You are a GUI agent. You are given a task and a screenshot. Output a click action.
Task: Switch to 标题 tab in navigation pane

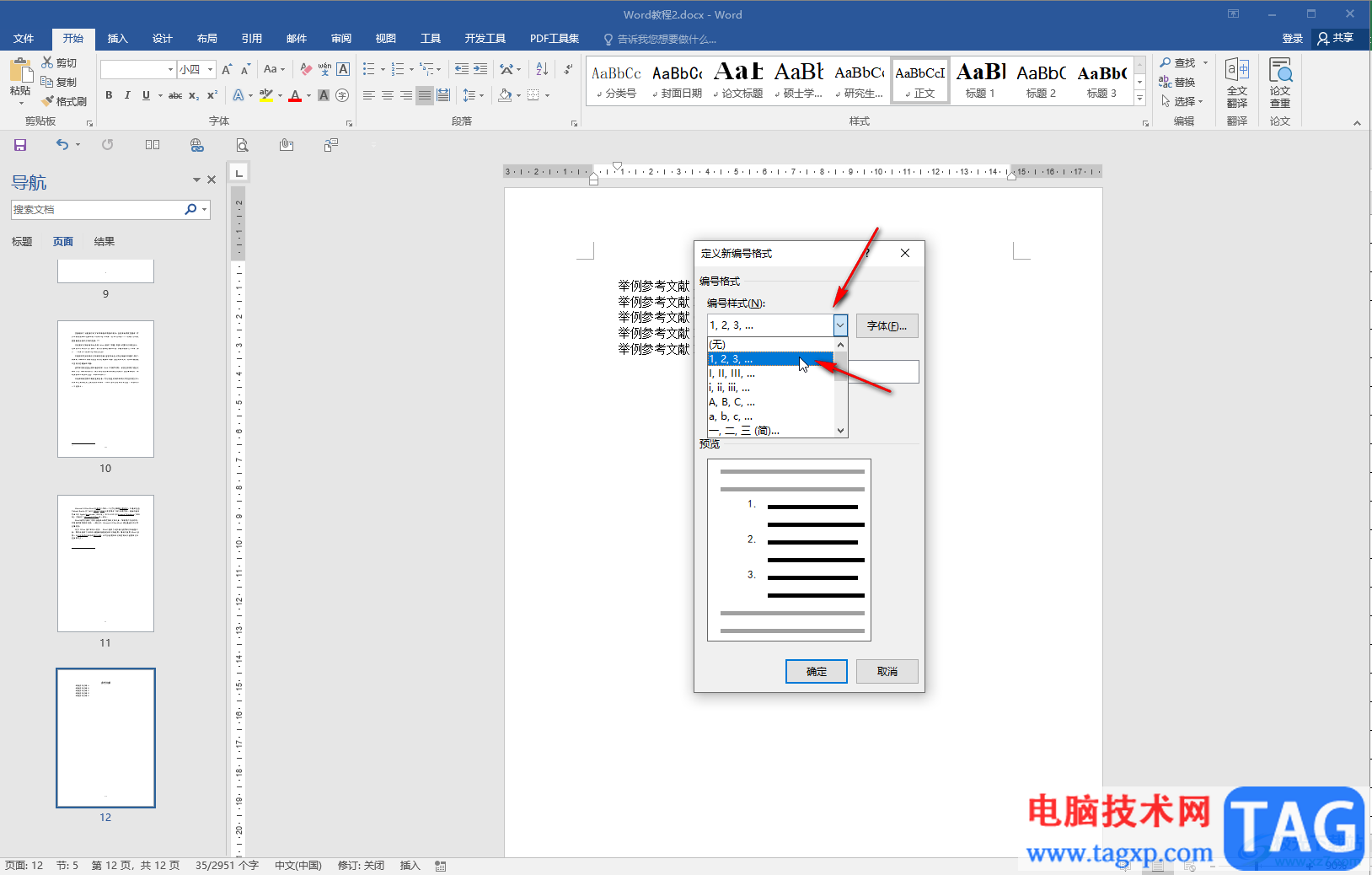[22, 242]
